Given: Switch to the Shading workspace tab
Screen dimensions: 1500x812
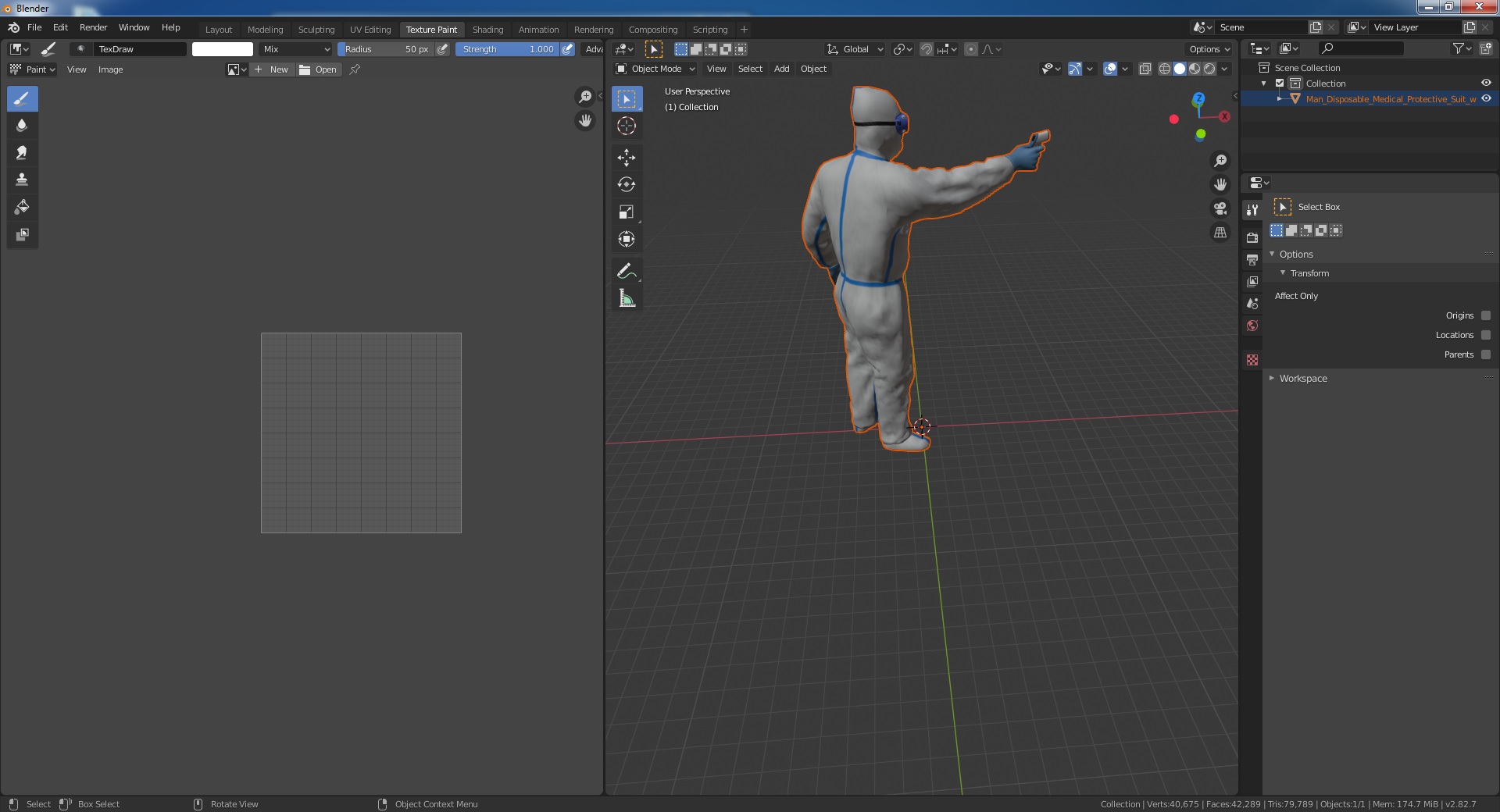Looking at the screenshot, I should 487,30.
